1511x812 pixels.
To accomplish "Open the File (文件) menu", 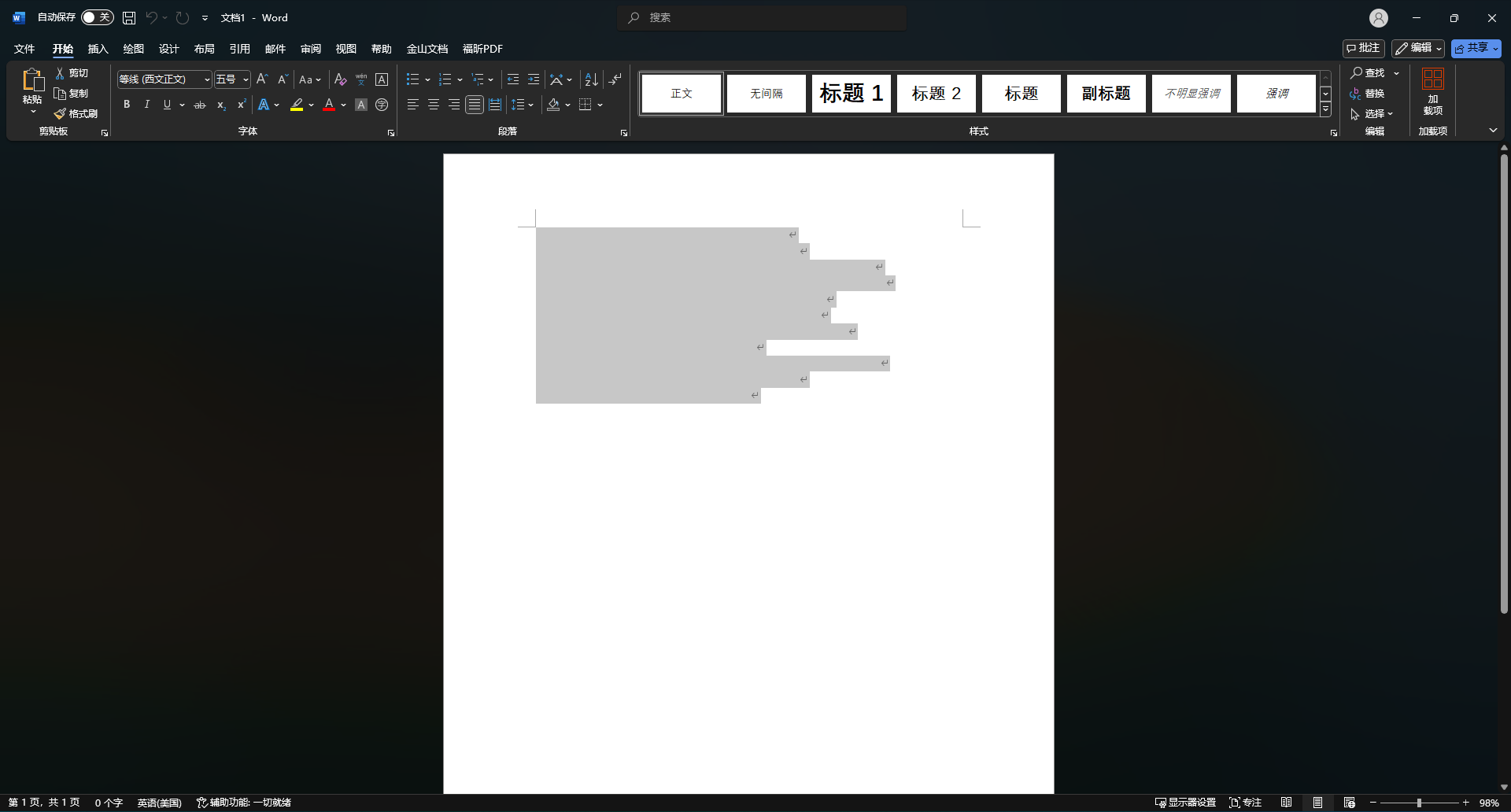I will click(24, 49).
